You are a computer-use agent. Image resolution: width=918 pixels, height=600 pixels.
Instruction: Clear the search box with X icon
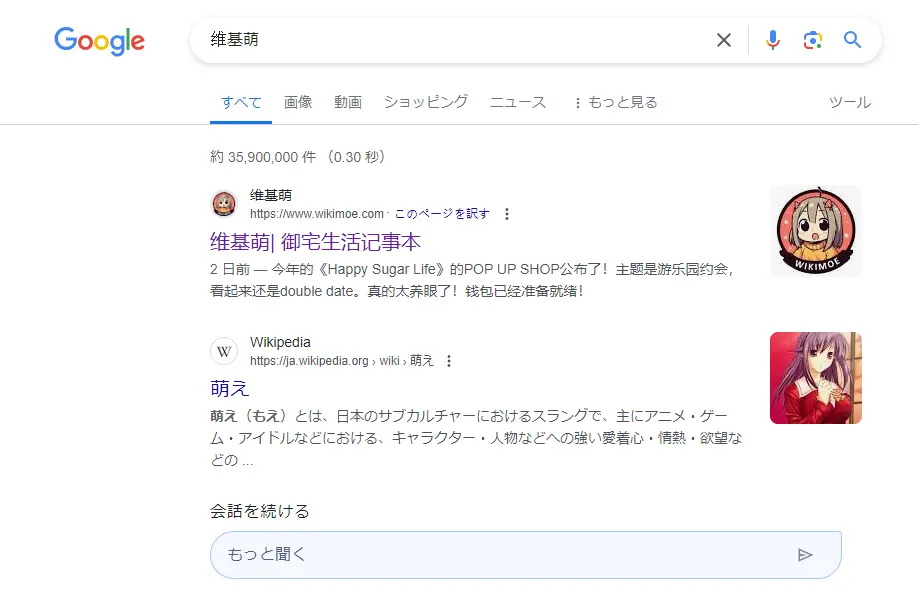723,40
